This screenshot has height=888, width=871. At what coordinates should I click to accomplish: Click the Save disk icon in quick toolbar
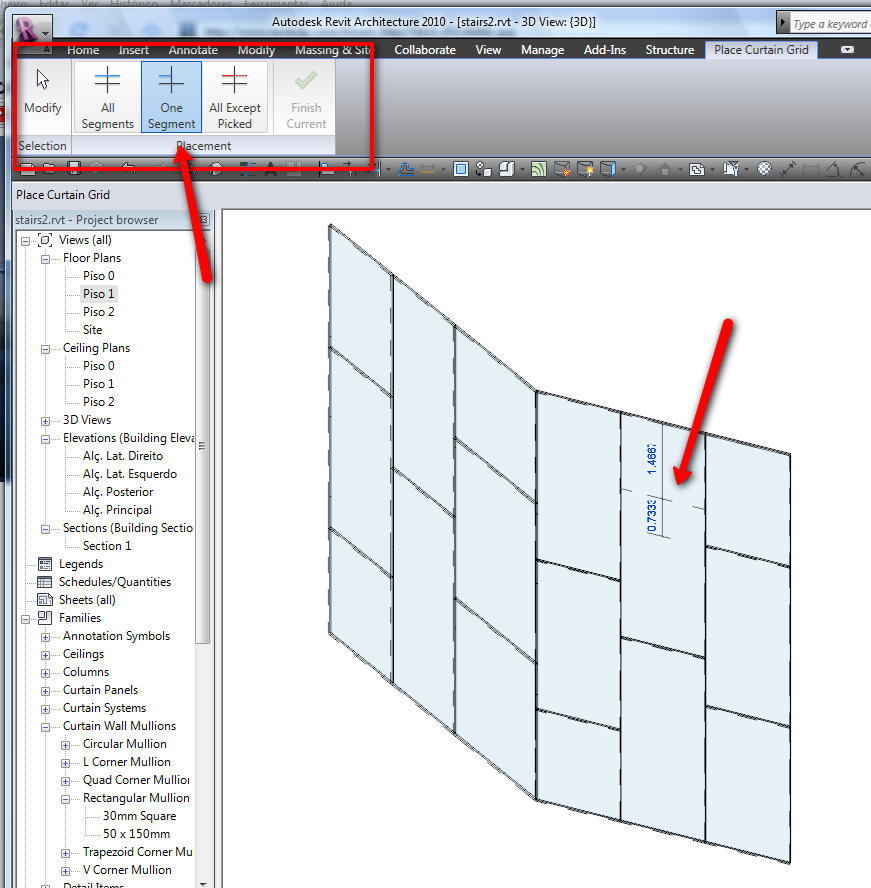click(x=74, y=168)
